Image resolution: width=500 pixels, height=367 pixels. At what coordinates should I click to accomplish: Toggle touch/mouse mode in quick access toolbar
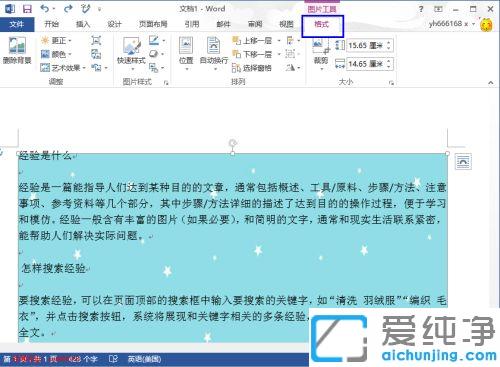tap(86, 9)
